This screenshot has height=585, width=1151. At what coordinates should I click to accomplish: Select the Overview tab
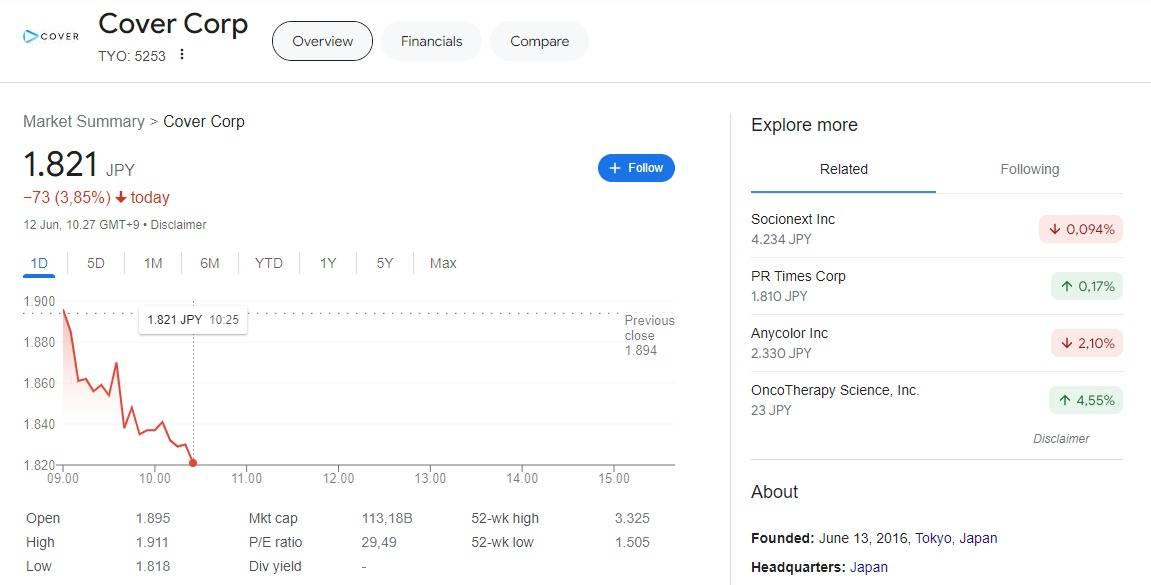[x=322, y=41]
